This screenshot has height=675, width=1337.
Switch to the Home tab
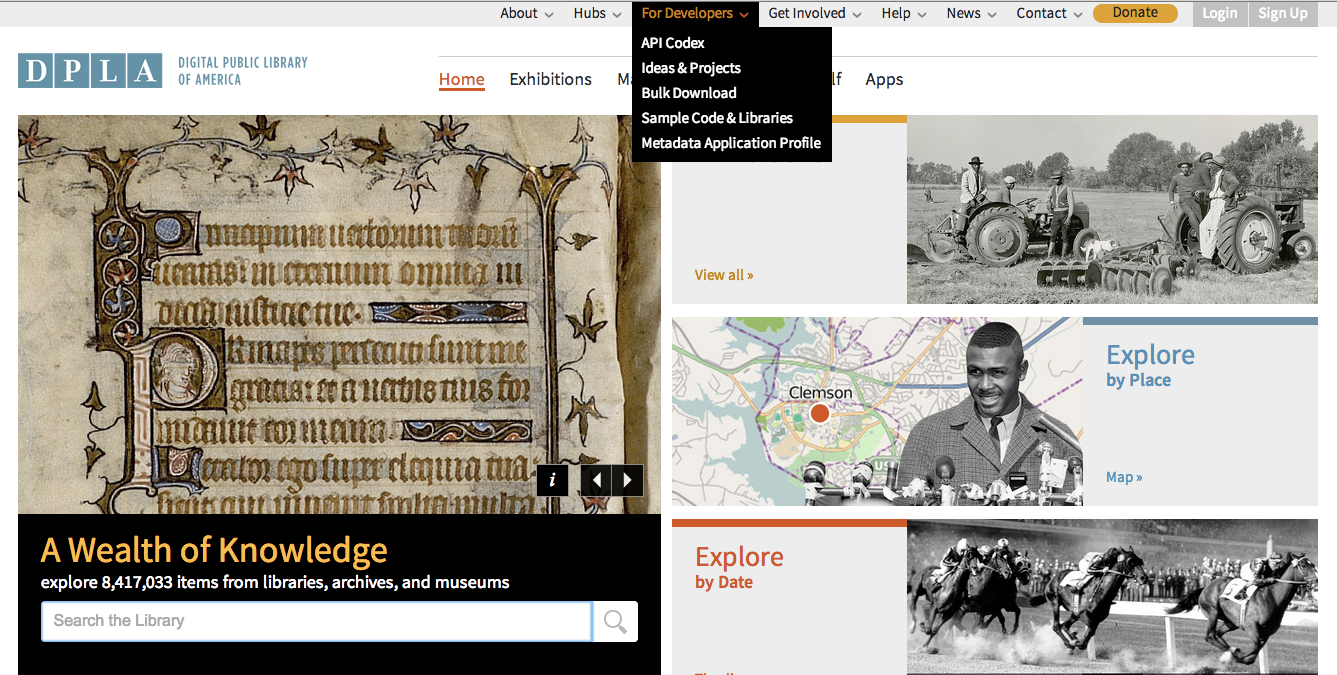462,80
